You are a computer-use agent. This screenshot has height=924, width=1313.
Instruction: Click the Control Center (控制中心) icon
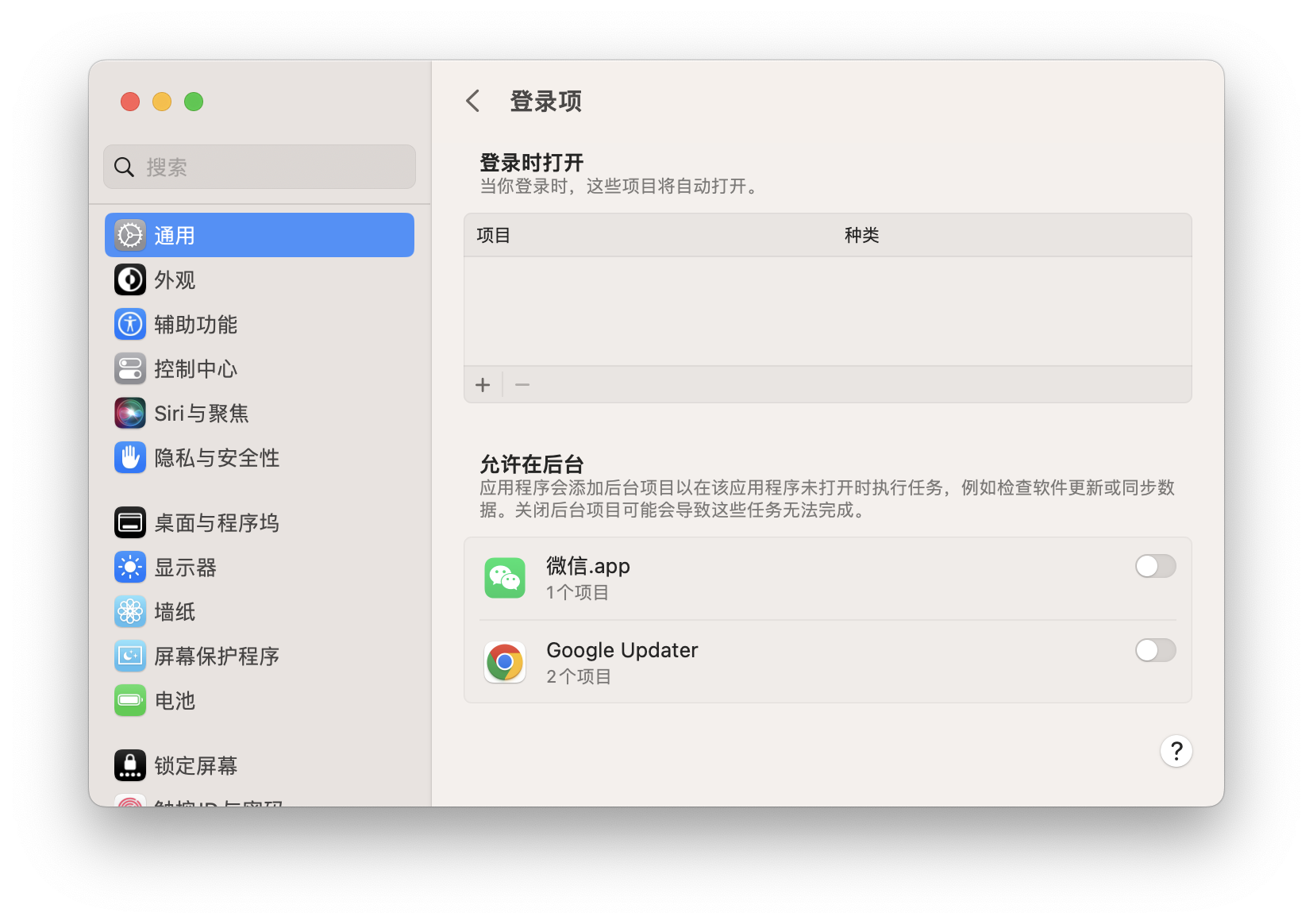130,368
